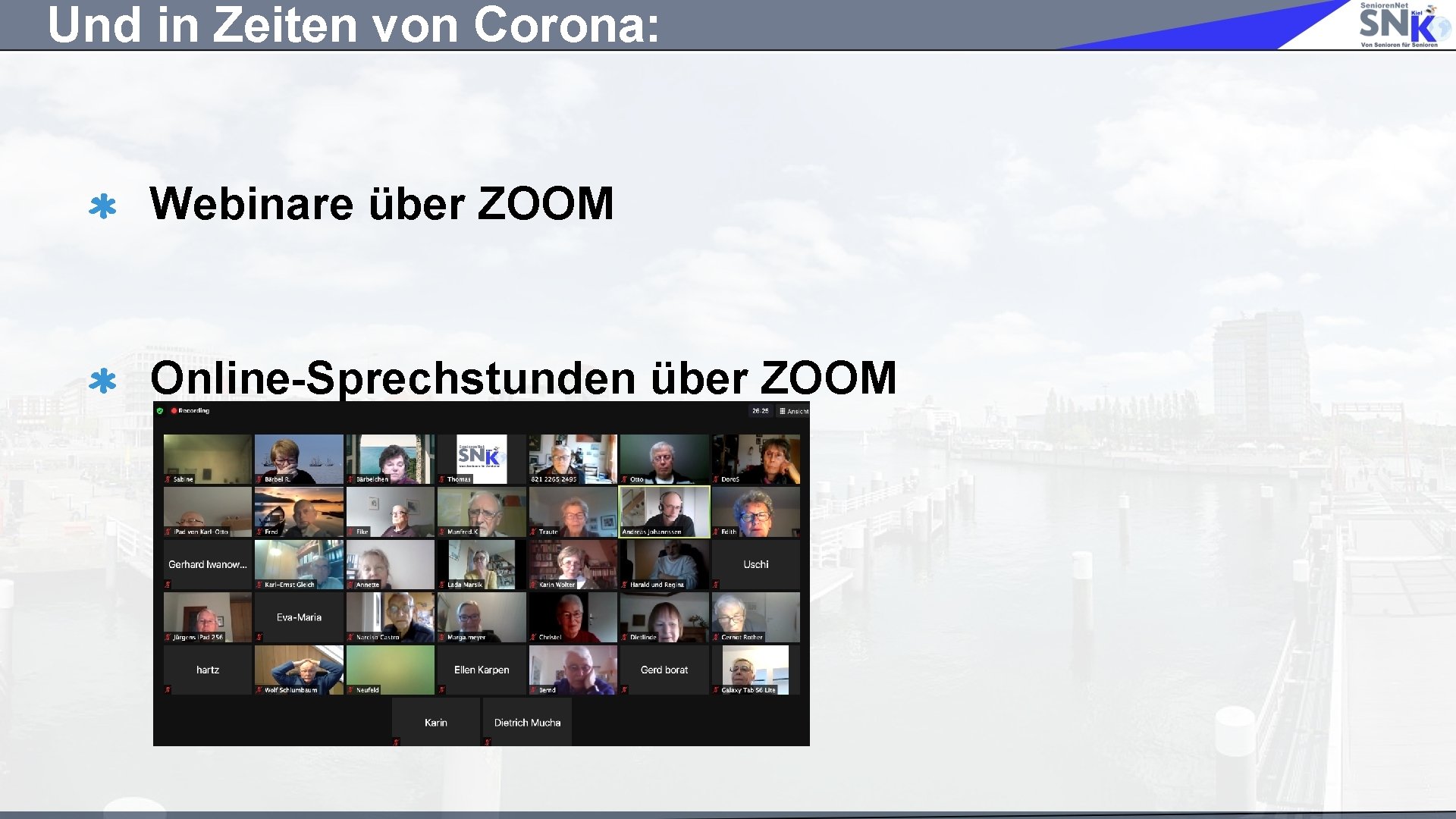1456x819 pixels.
Task: Select the Gerd borat participant tile
Action: (x=664, y=670)
